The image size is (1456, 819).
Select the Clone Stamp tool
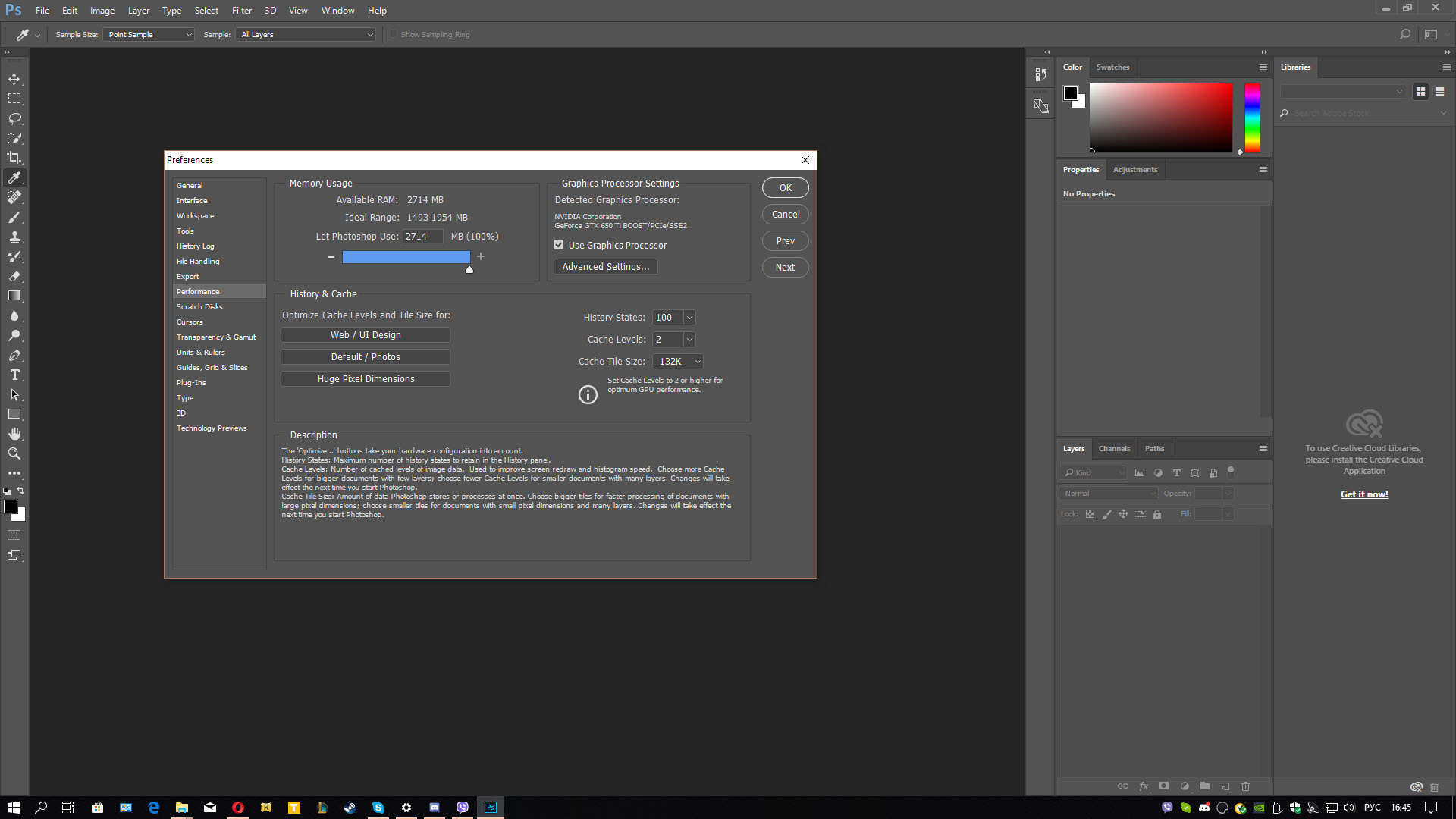pos(14,237)
